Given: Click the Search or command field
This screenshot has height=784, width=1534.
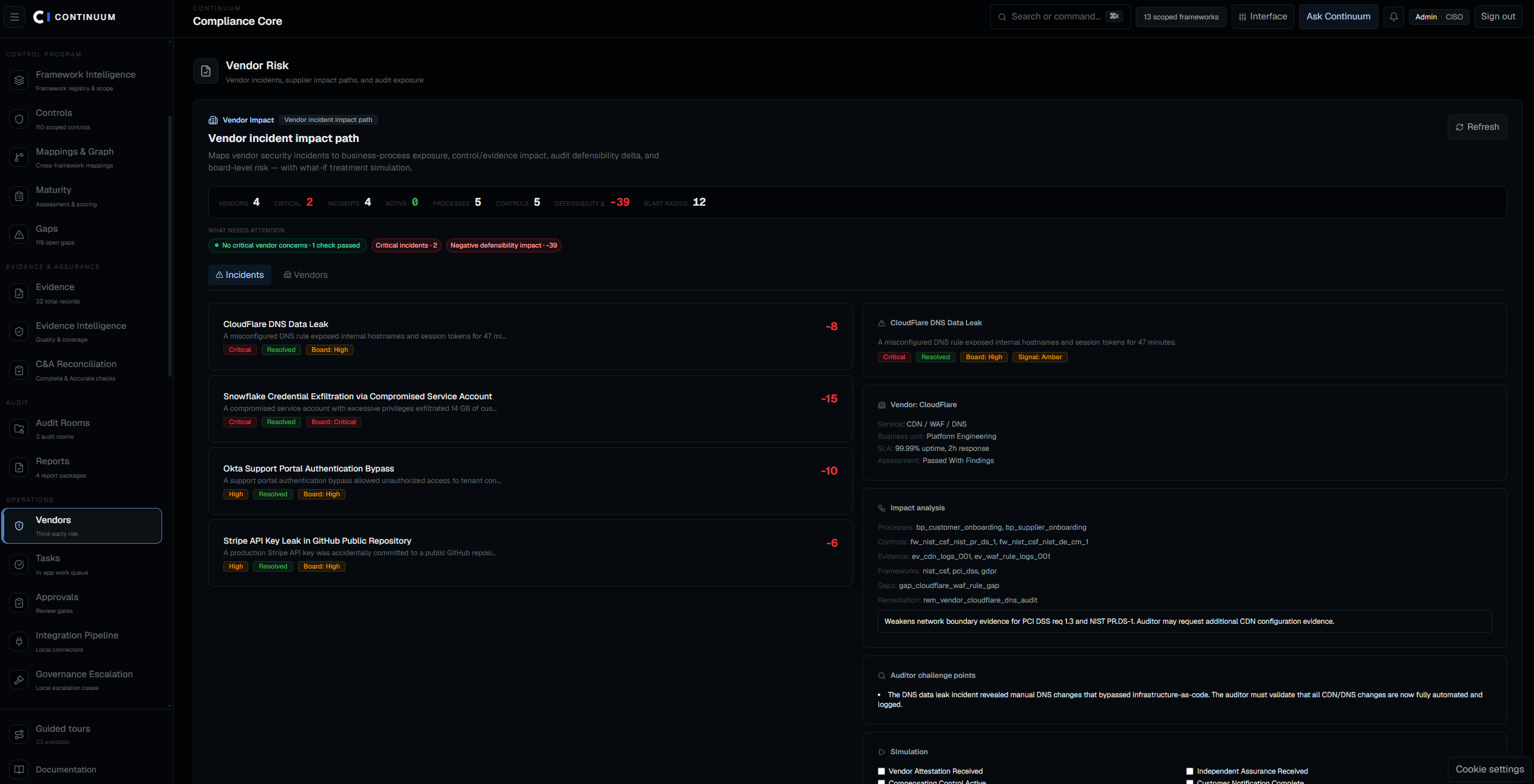Looking at the screenshot, I should (x=1060, y=16).
